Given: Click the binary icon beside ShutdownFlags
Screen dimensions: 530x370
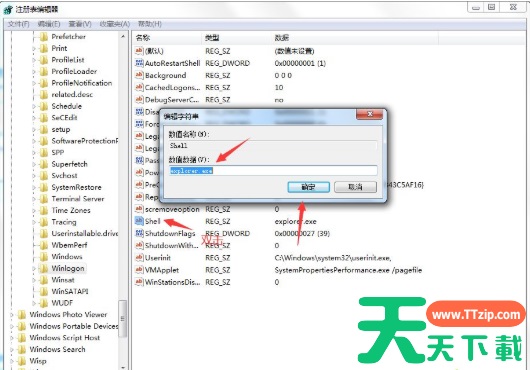Looking at the screenshot, I should [139, 233].
